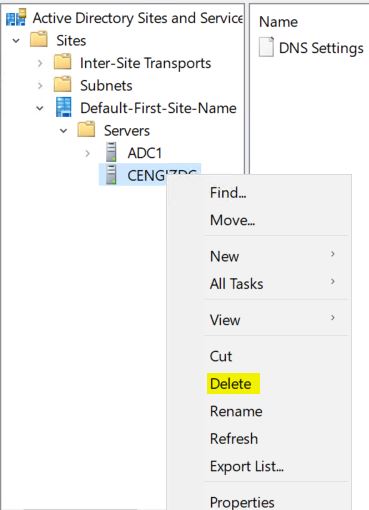Open the All Tasks submenu
Viewport: 369px width, 510px height.
236,284
